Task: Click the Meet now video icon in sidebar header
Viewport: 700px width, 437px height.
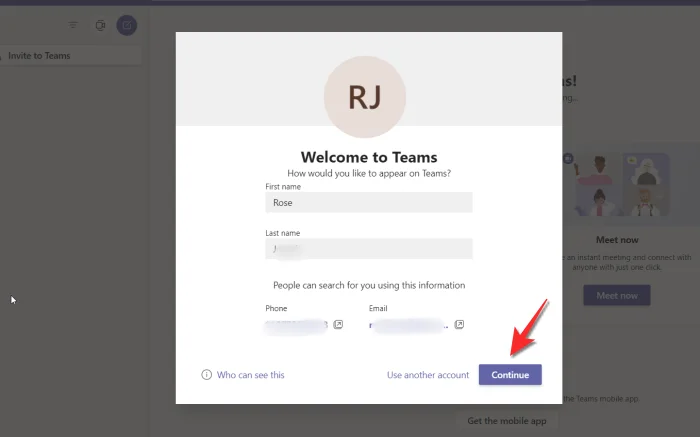Action: coord(100,25)
